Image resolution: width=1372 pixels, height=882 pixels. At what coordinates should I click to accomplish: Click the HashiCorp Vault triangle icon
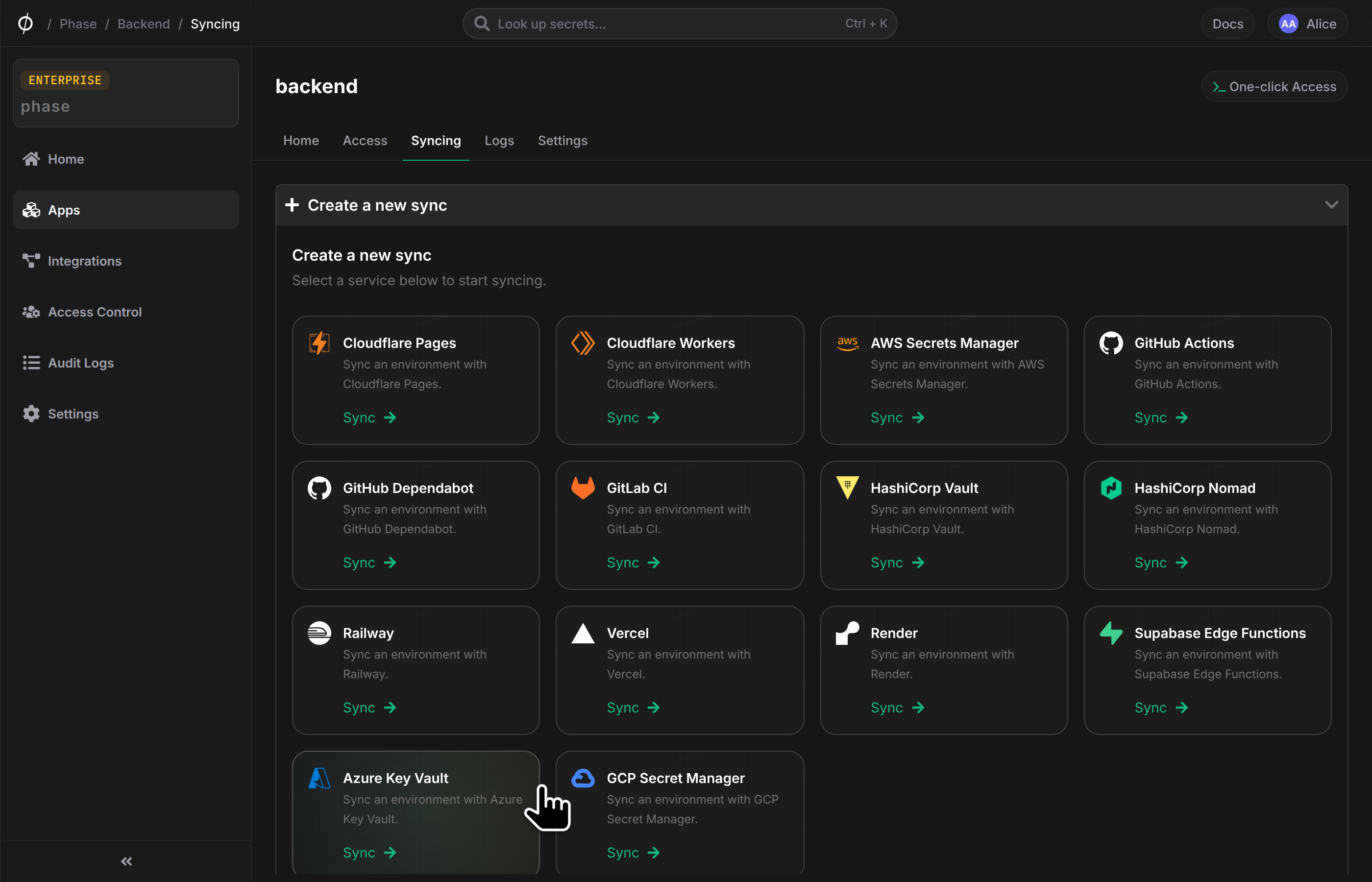[847, 488]
